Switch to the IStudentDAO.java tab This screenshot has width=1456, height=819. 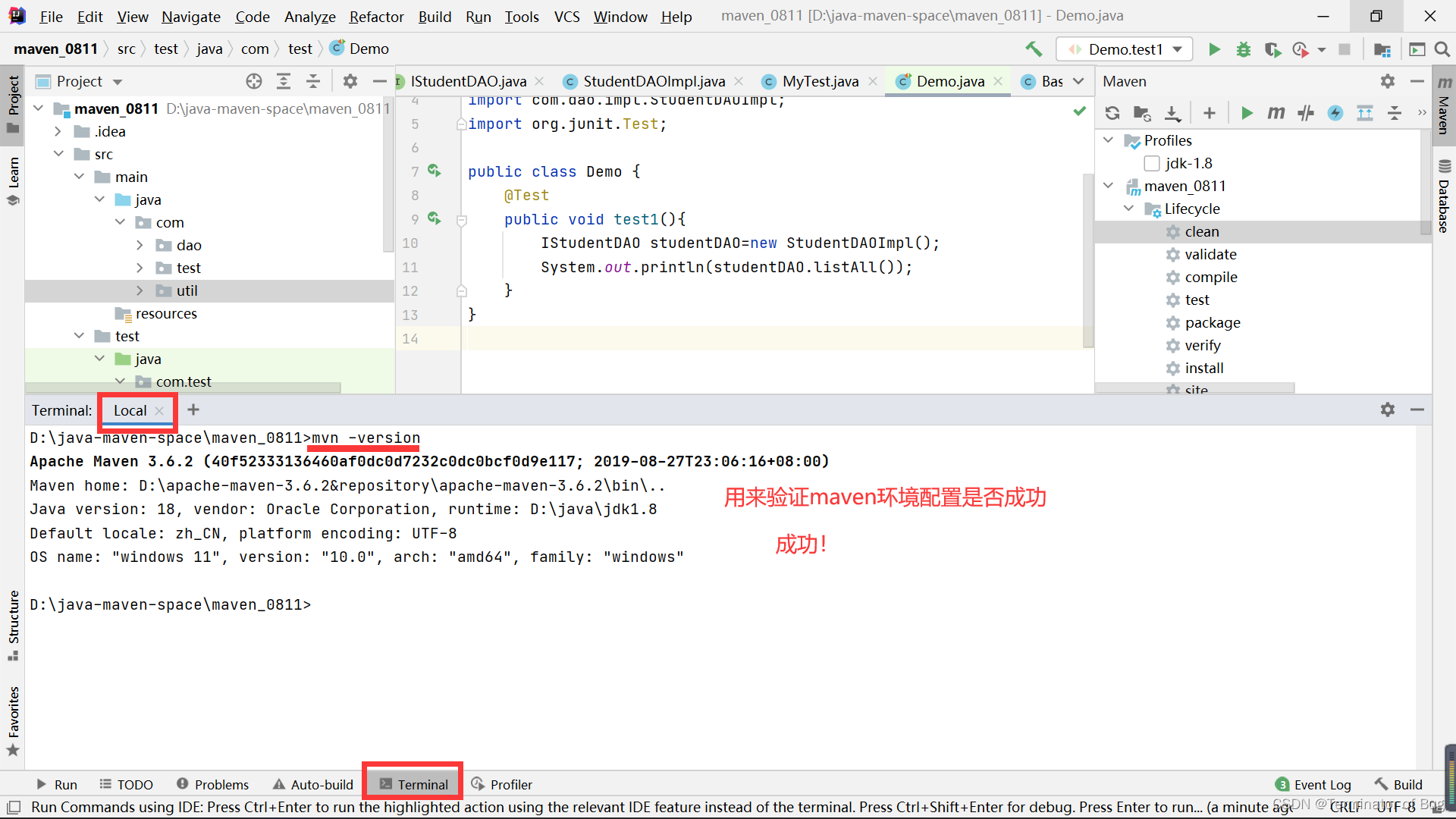coord(468,81)
